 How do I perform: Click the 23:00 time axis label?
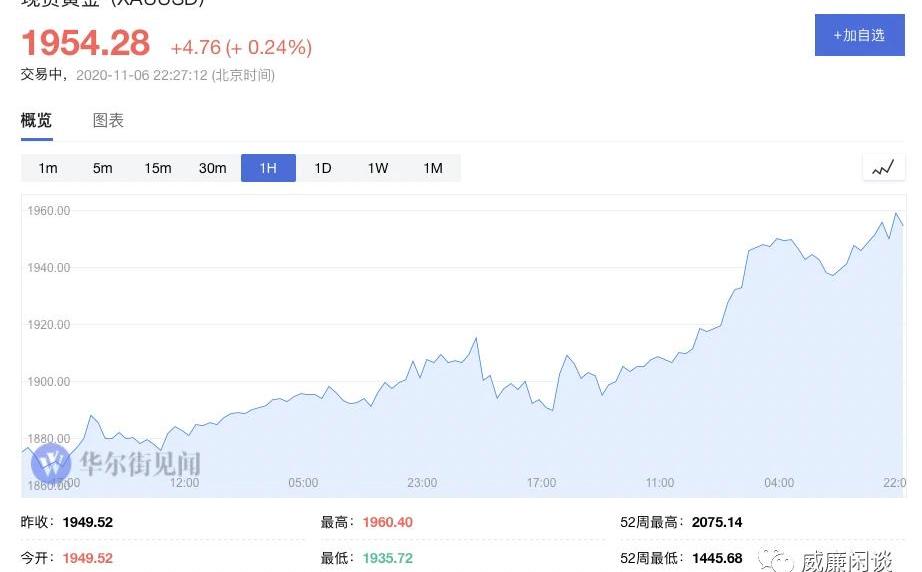tap(422, 483)
